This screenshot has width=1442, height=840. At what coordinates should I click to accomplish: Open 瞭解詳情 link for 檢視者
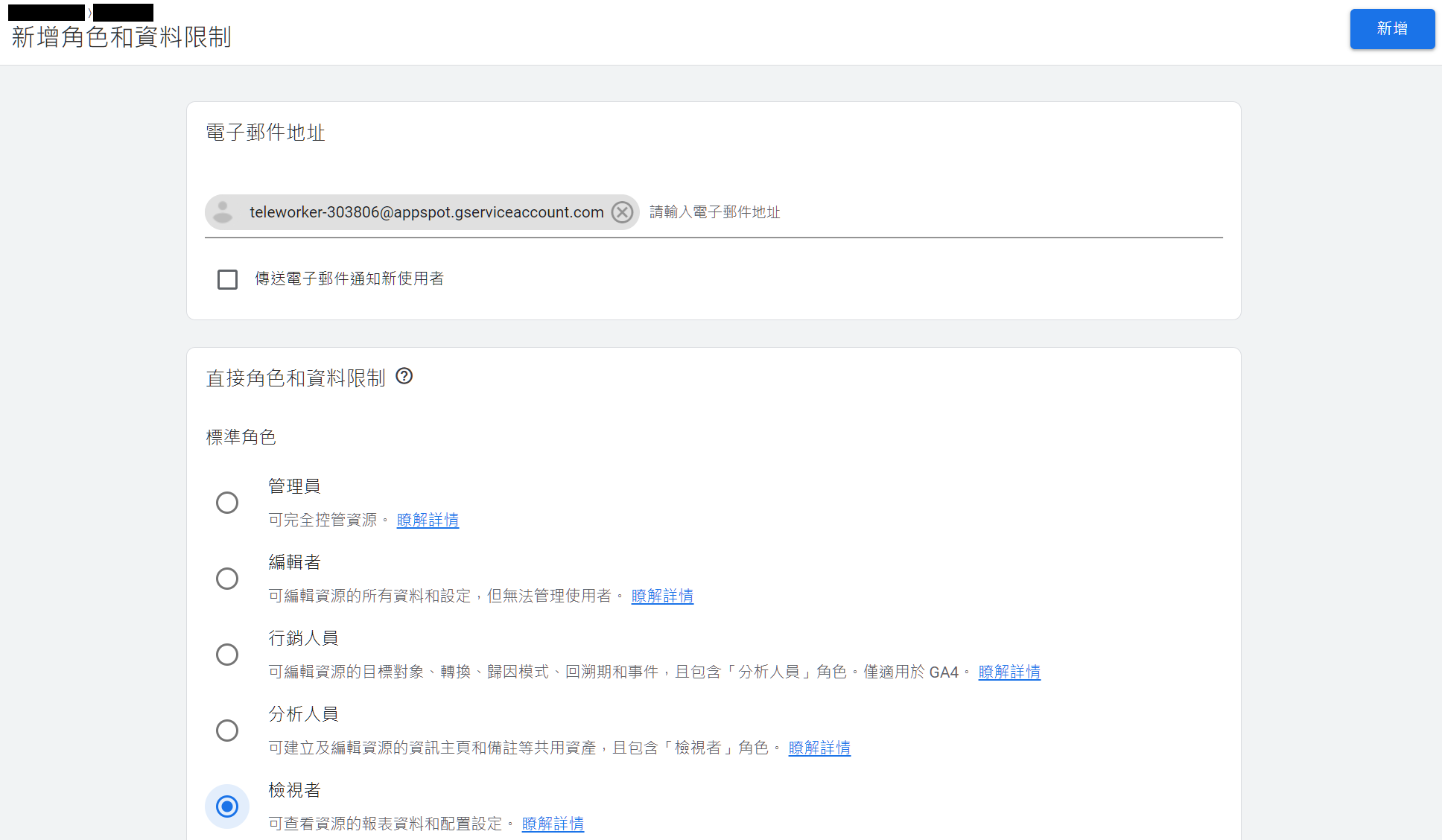click(x=553, y=824)
